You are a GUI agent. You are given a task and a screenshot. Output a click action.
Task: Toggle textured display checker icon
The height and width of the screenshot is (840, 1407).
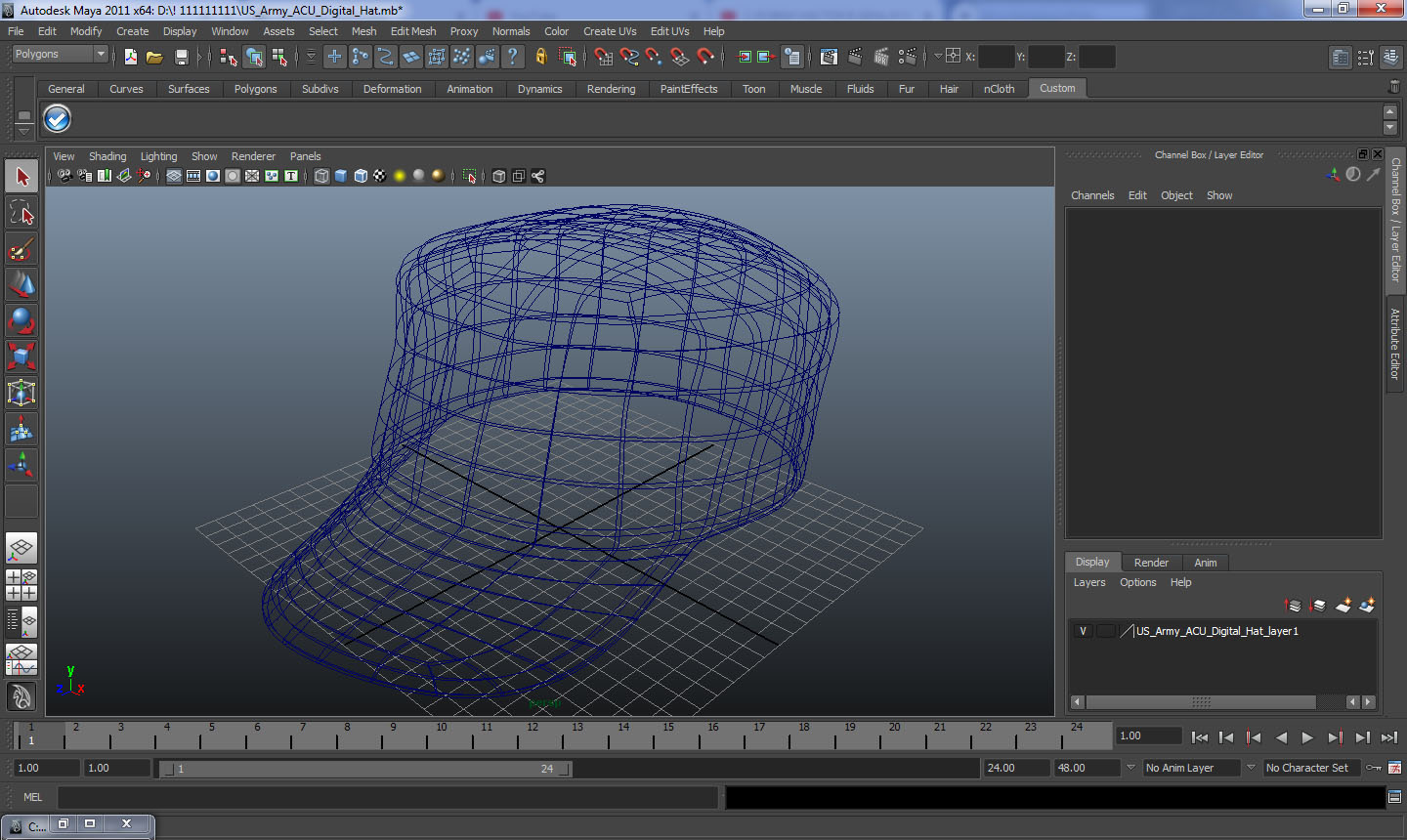[x=380, y=176]
